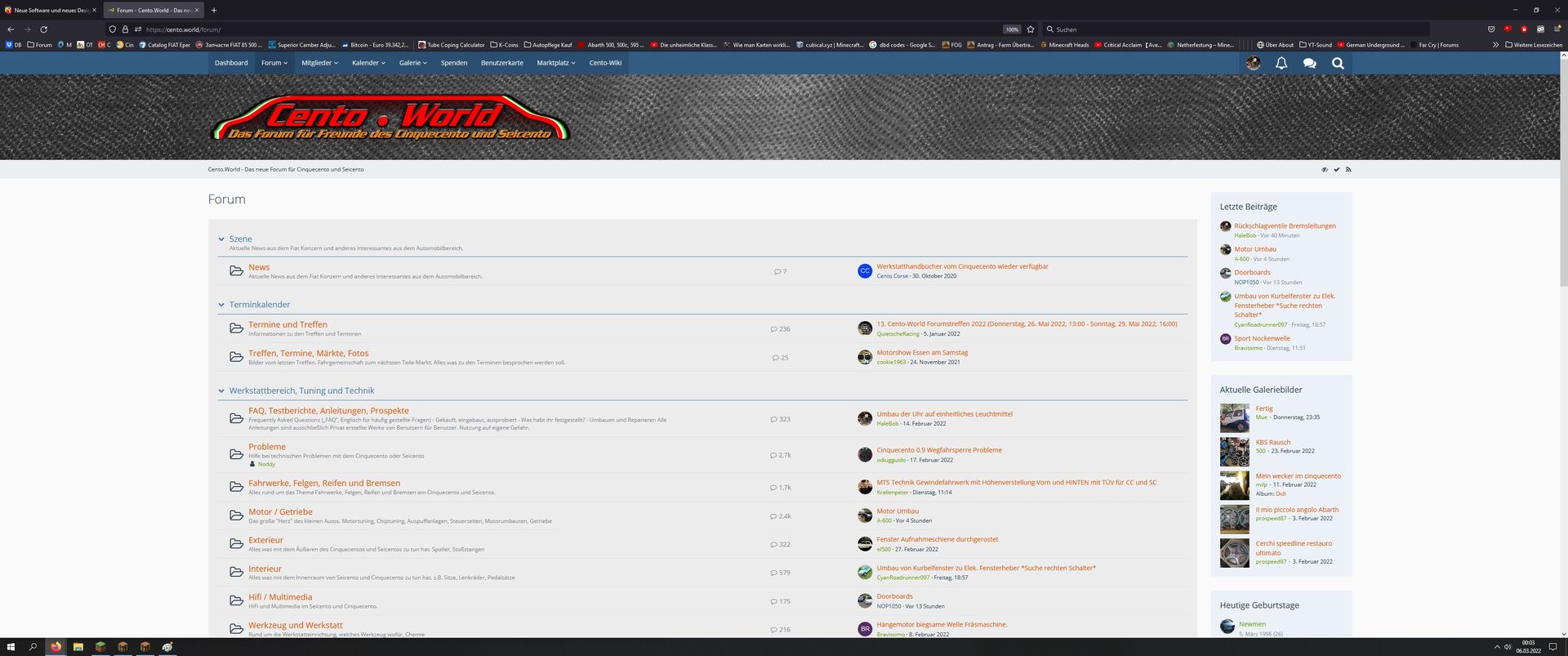Reload the page with the refresh button
Viewport: 1568px width, 656px height.
44,29
